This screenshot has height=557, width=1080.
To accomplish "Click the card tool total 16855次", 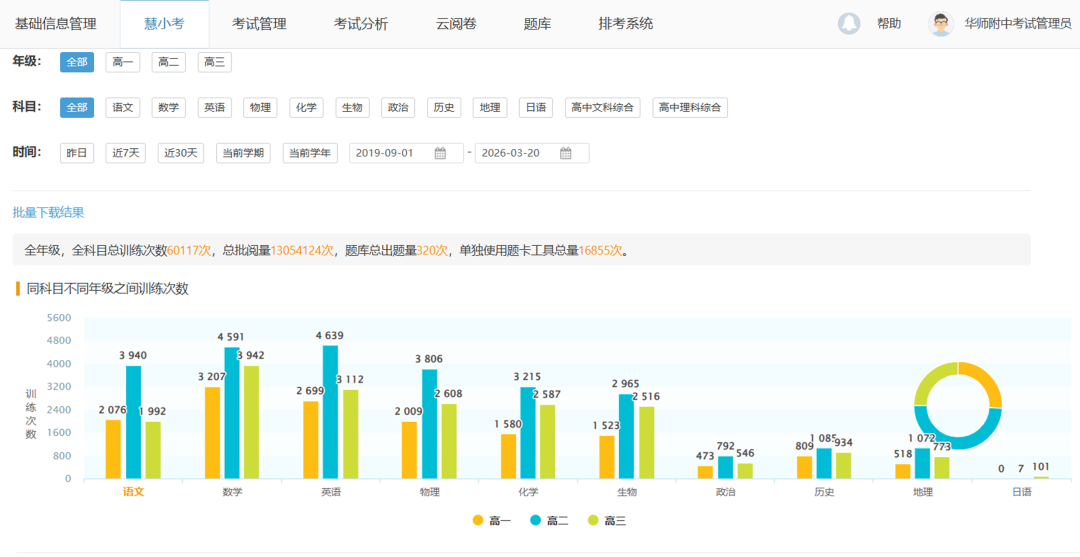I will (x=601, y=250).
